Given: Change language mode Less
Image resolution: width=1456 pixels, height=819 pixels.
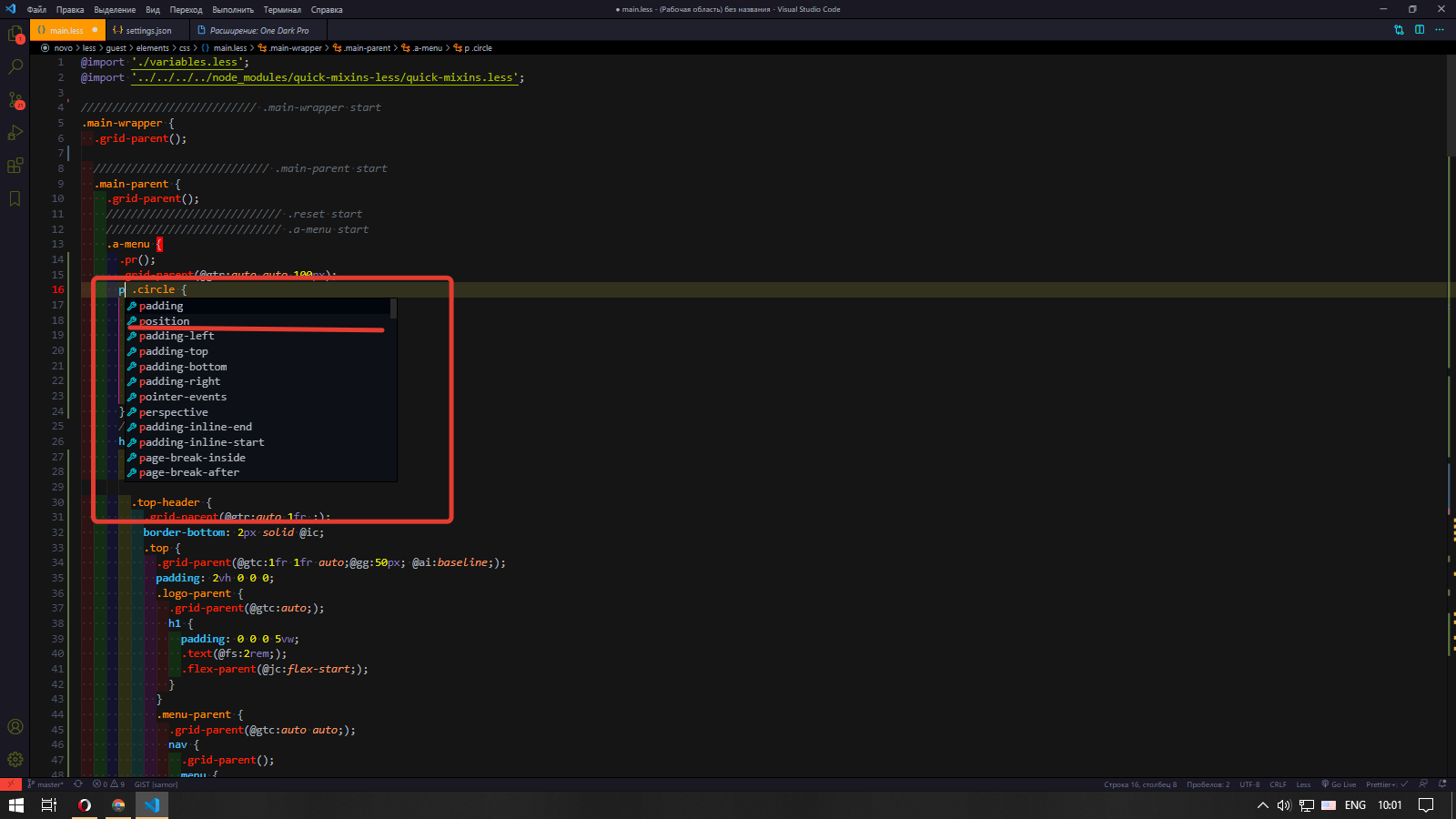Looking at the screenshot, I should 1303,784.
